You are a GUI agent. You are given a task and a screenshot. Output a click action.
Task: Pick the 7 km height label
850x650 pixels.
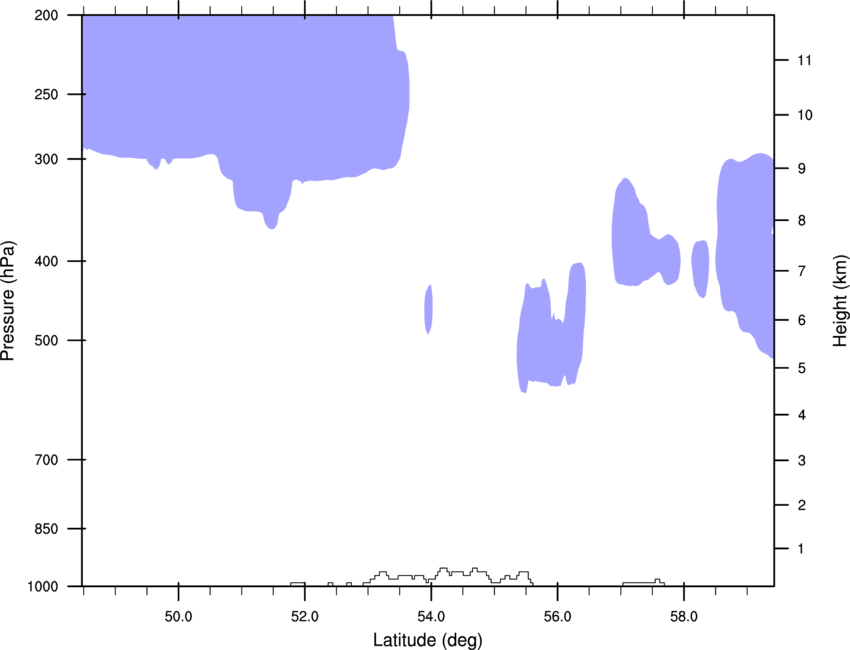(802, 271)
